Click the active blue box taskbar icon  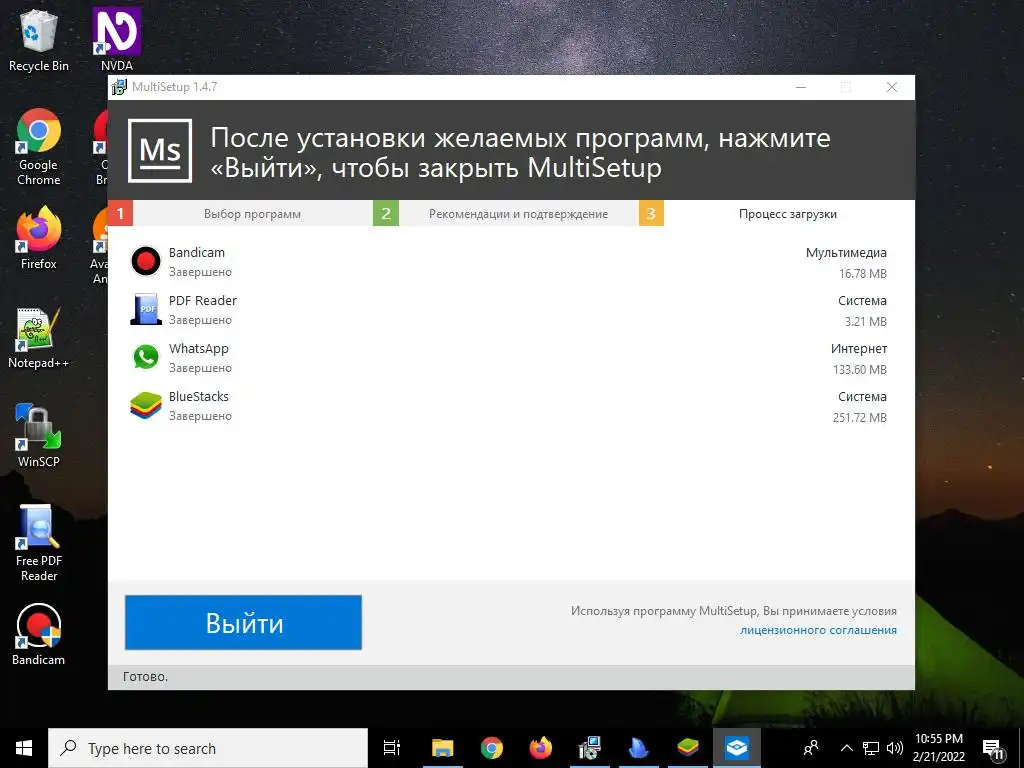737,748
